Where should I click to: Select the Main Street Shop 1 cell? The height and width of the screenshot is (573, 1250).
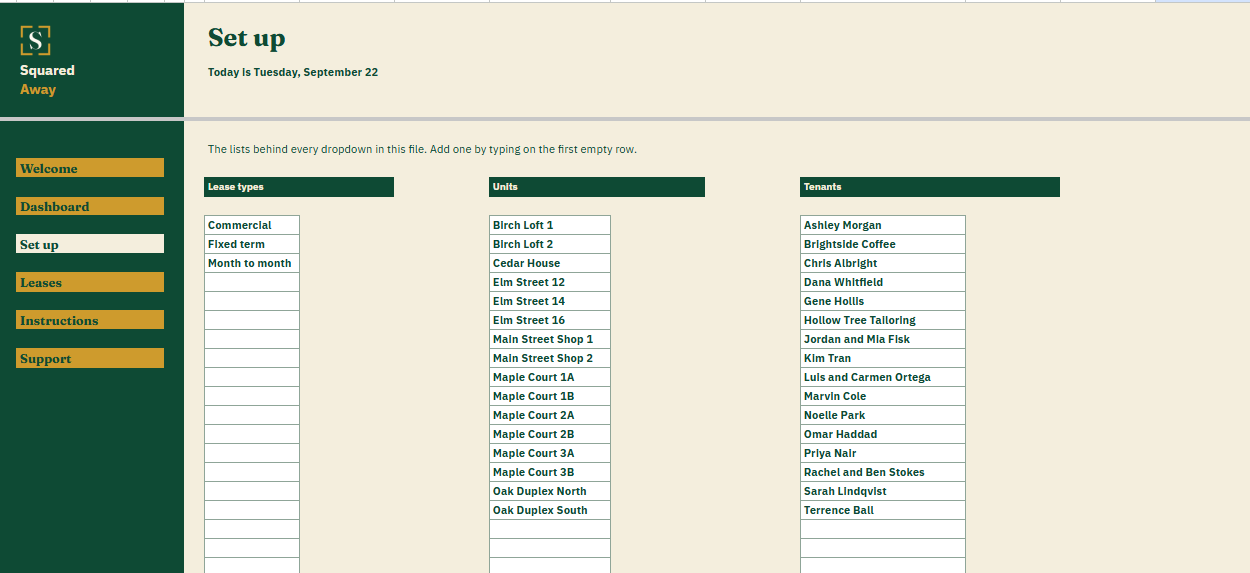pyautogui.click(x=550, y=339)
